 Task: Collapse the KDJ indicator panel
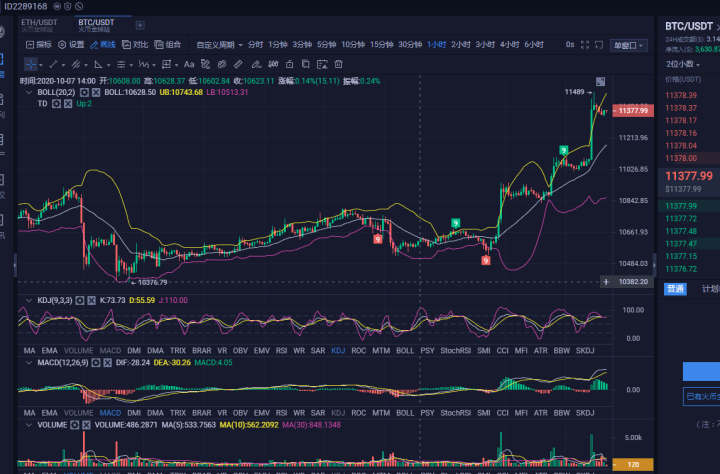[x=27, y=298]
